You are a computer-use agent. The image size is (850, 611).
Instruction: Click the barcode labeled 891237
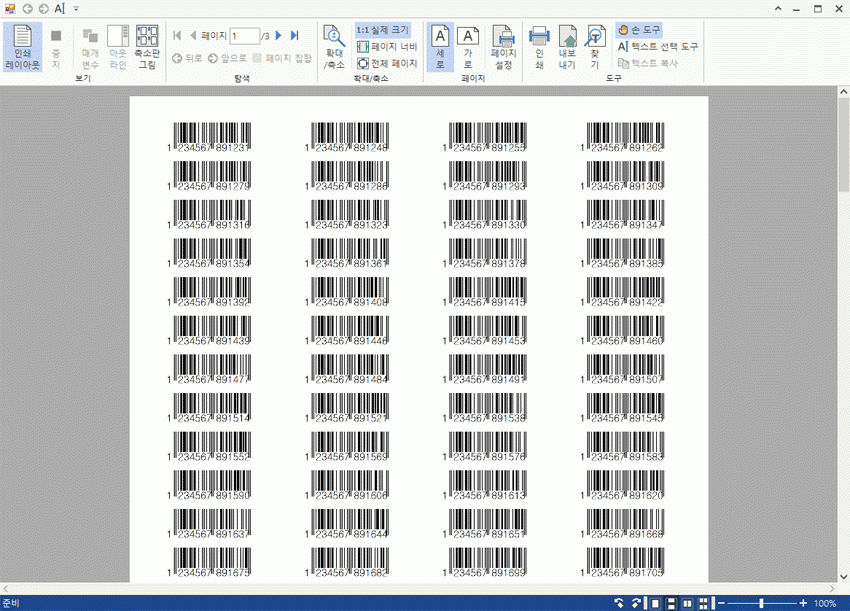[x=209, y=137]
